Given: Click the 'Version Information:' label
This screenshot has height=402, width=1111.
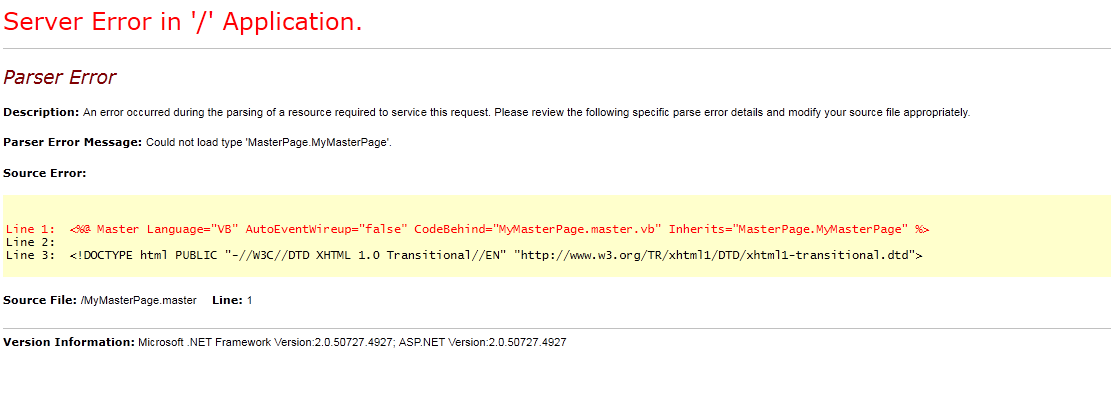Looking at the screenshot, I should [69, 342].
